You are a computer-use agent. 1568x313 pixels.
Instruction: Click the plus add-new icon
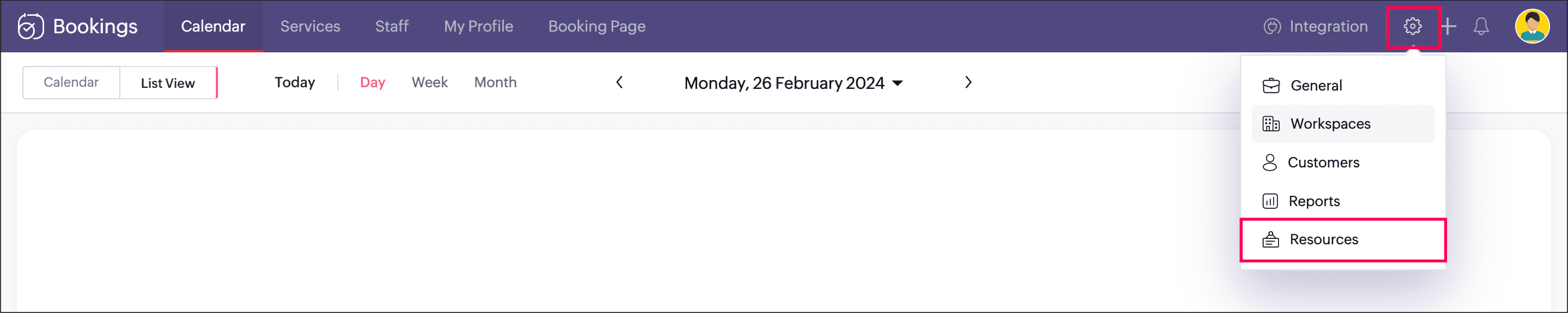(x=1449, y=26)
